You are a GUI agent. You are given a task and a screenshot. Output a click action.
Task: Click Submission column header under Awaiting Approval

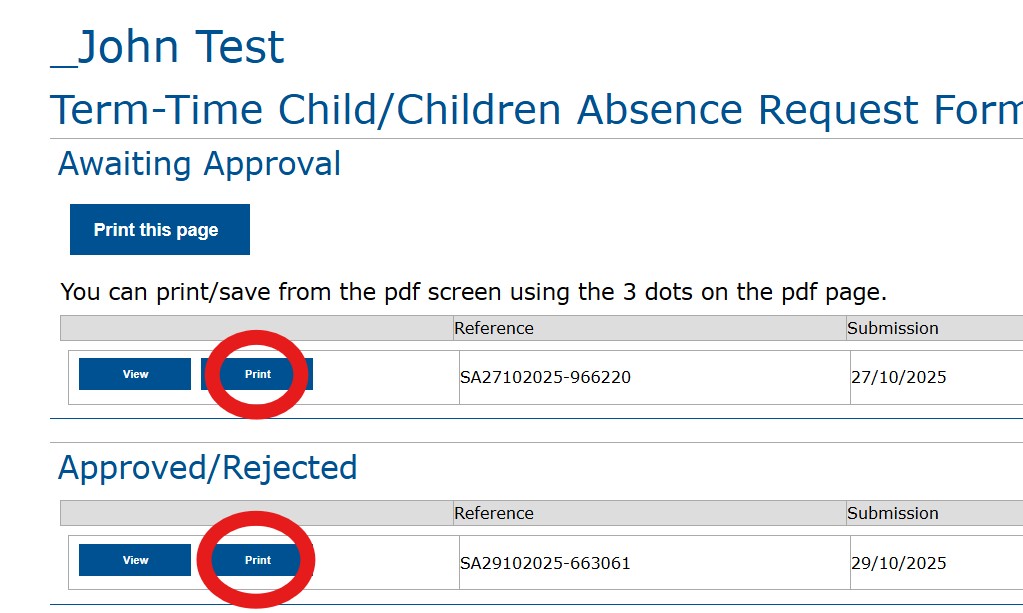coord(892,328)
